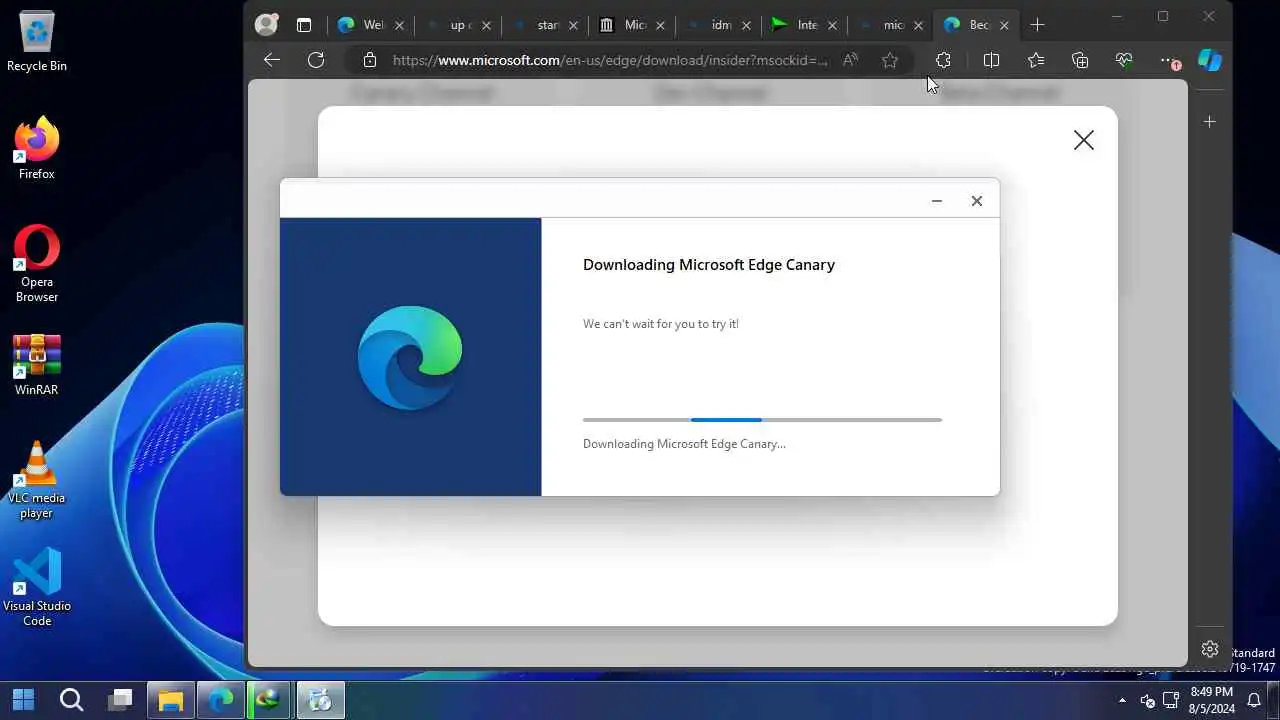Open taskbar Search

point(71,699)
